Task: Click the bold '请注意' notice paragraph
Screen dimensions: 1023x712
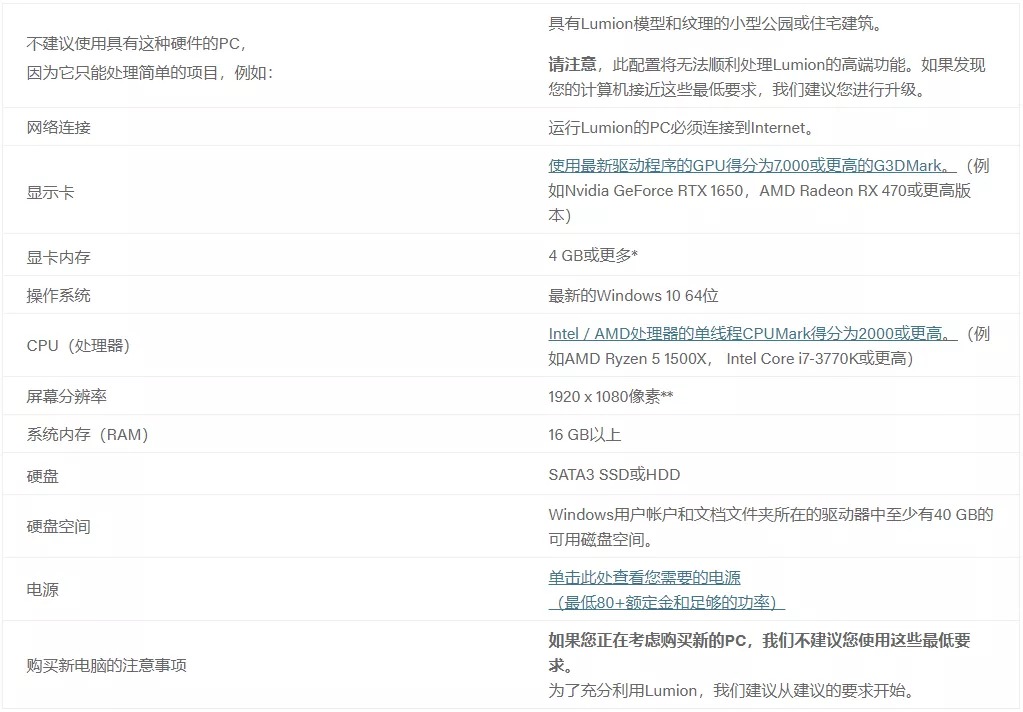Action: point(767,77)
